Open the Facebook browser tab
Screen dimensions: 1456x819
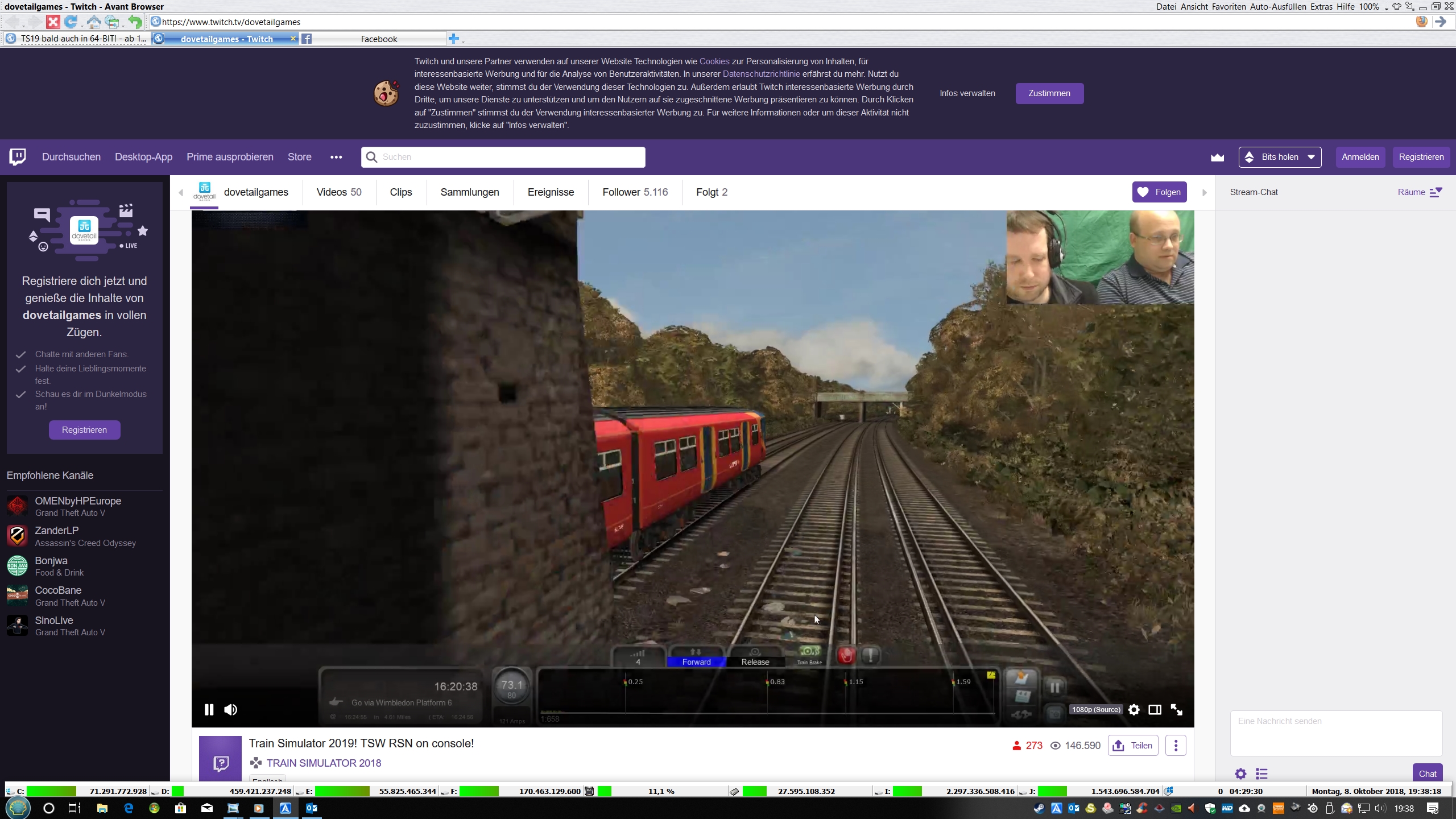379,39
